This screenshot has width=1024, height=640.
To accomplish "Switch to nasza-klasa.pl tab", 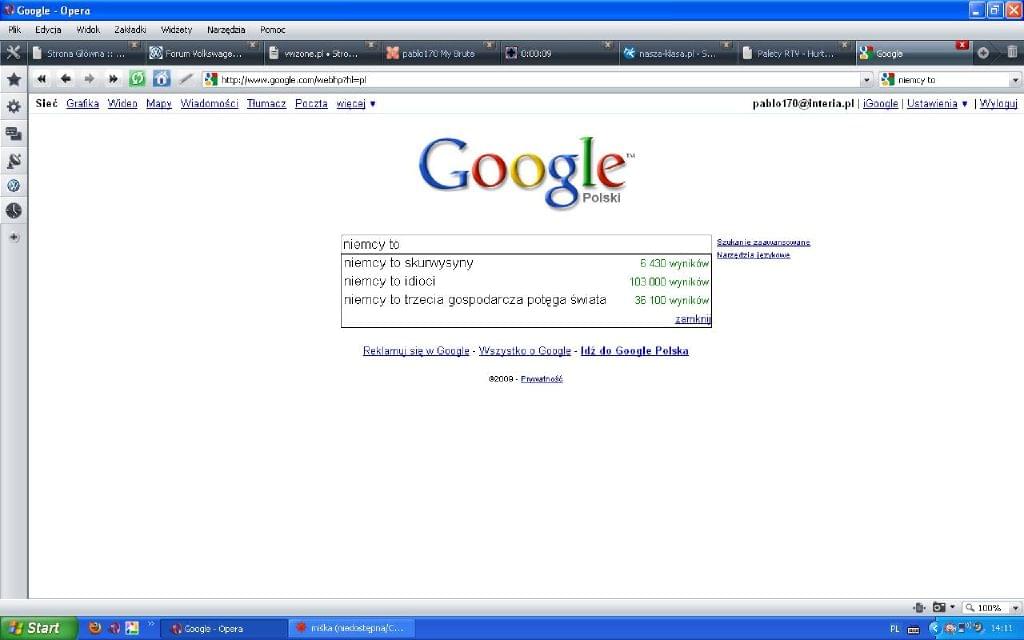I will tap(677, 54).
